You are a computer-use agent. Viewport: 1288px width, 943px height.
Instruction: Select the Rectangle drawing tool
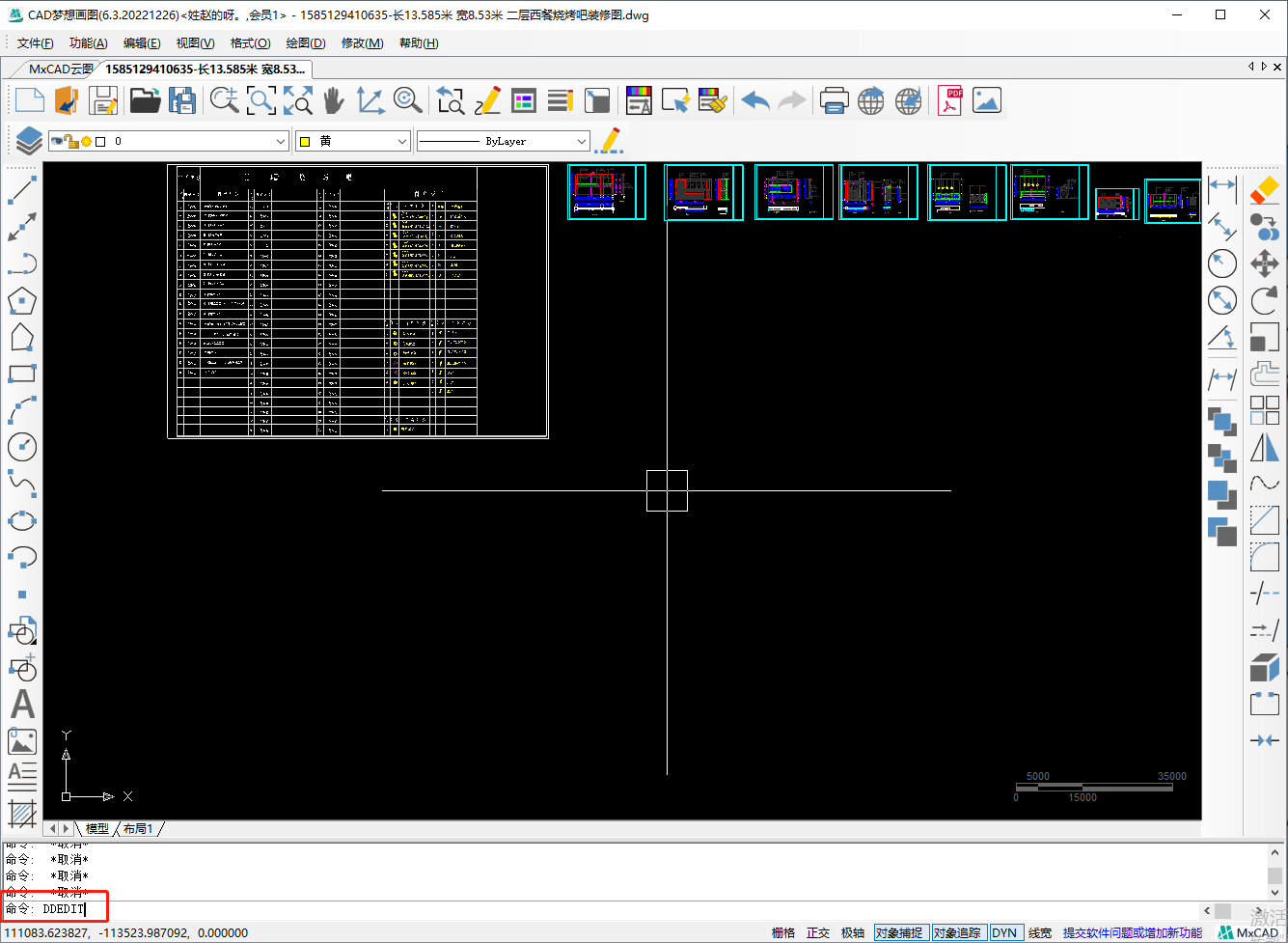pos(22,374)
